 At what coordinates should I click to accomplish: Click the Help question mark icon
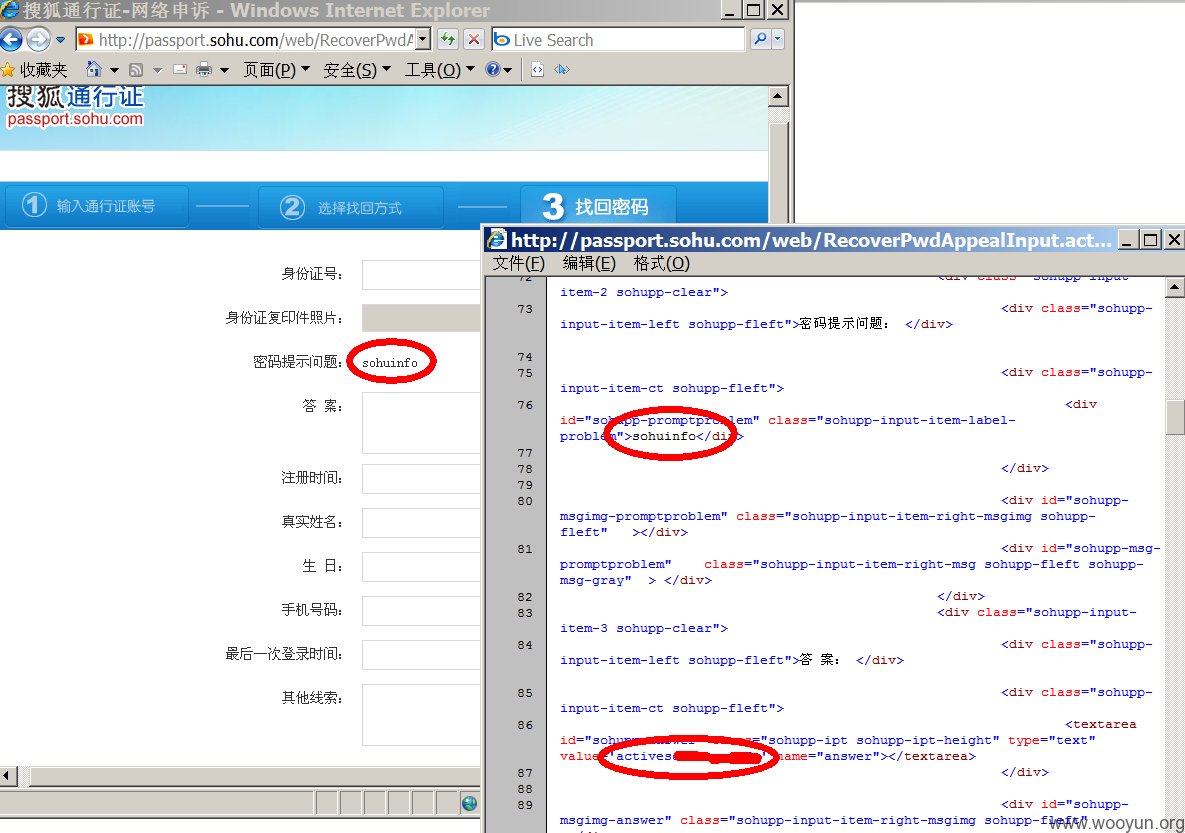tap(493, 70)
